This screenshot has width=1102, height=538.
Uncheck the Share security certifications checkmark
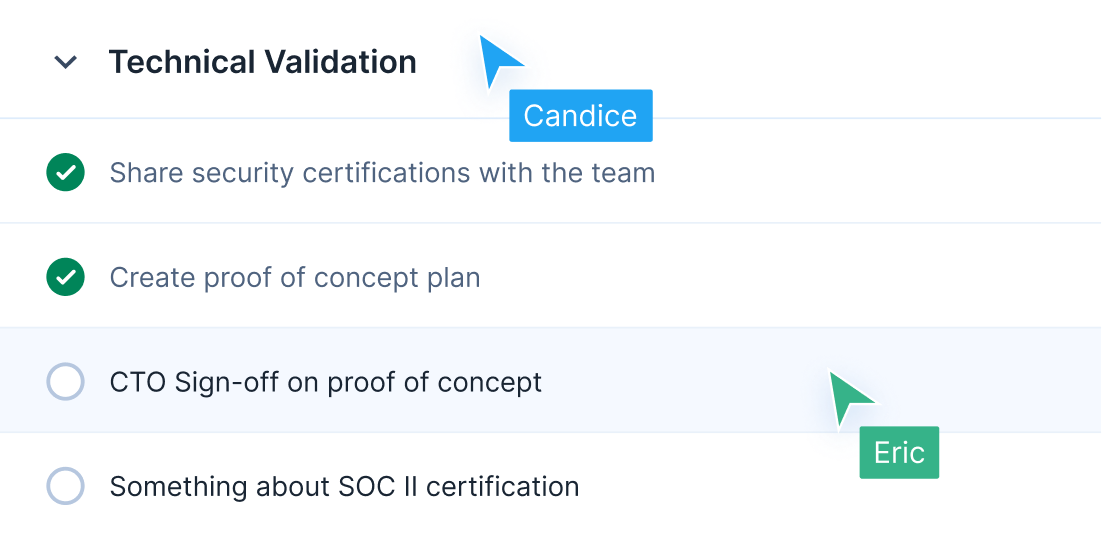(x=65, y=173)
